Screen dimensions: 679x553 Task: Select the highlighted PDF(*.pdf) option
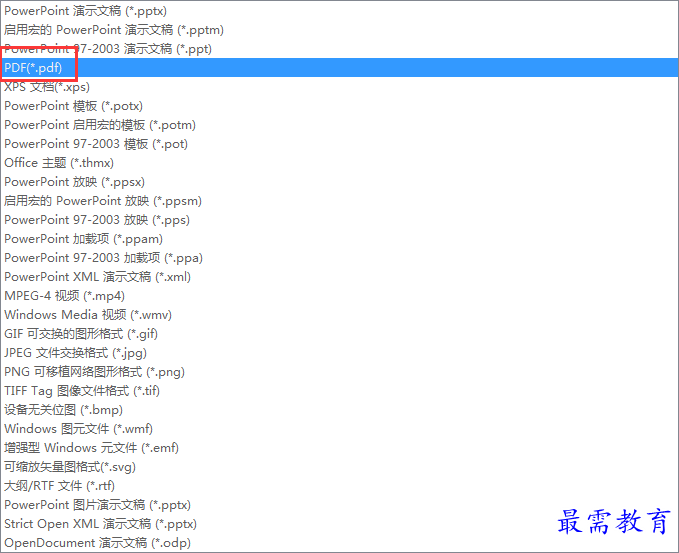pyautogui.click(x=339, y=68)
